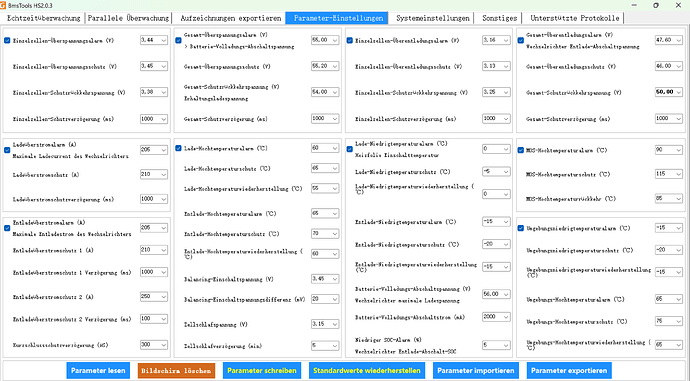690x381 pixels.
Task: Open Batterie-Vollladungs-Abschaltstrom dropdown showing 2000
Action: point(496,317)
